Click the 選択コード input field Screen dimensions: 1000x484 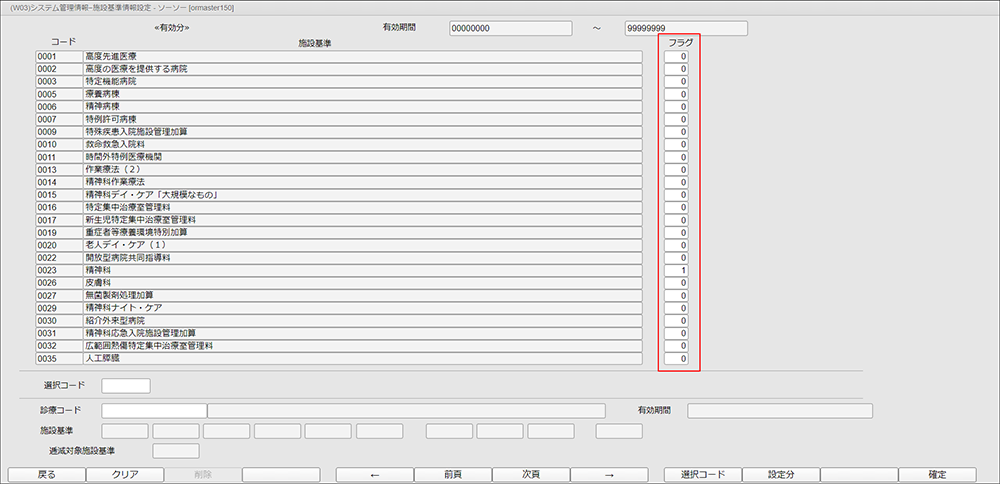point(126,385)
